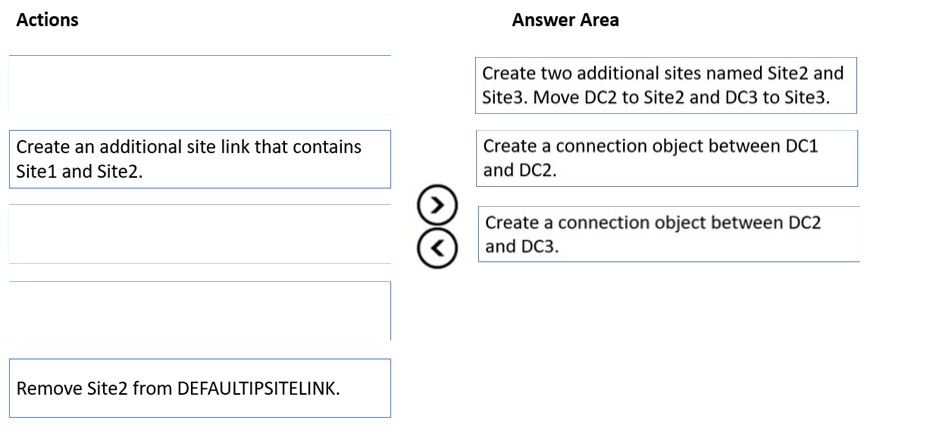Click empty slot below site link action
This screenshot has width=939, height=434.
pos(199,234)
